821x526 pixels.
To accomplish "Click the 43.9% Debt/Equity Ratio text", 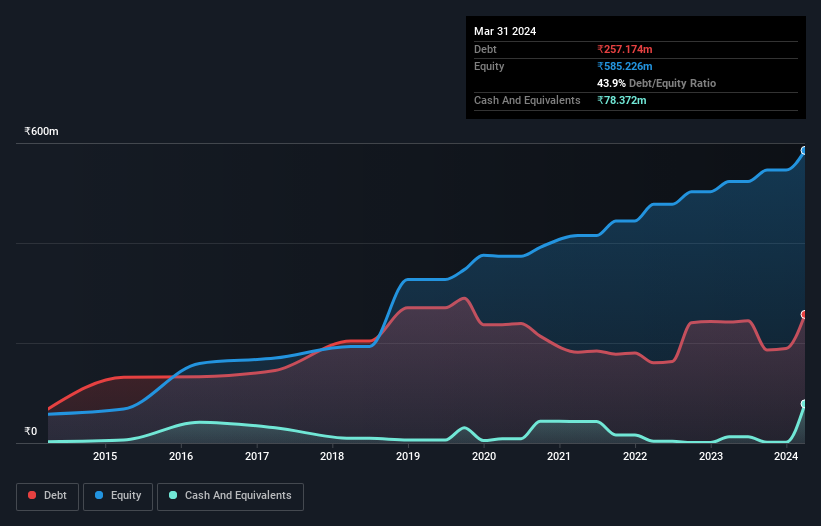I will (657, 83).
